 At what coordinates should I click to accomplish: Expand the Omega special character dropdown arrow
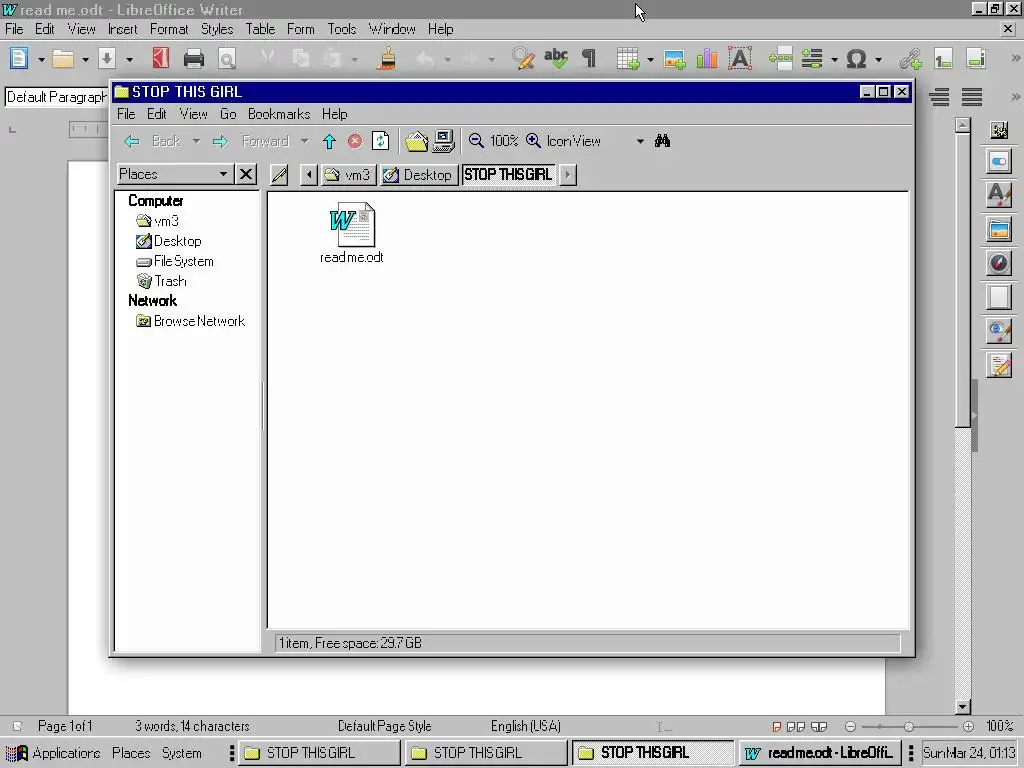coord(878,60)
